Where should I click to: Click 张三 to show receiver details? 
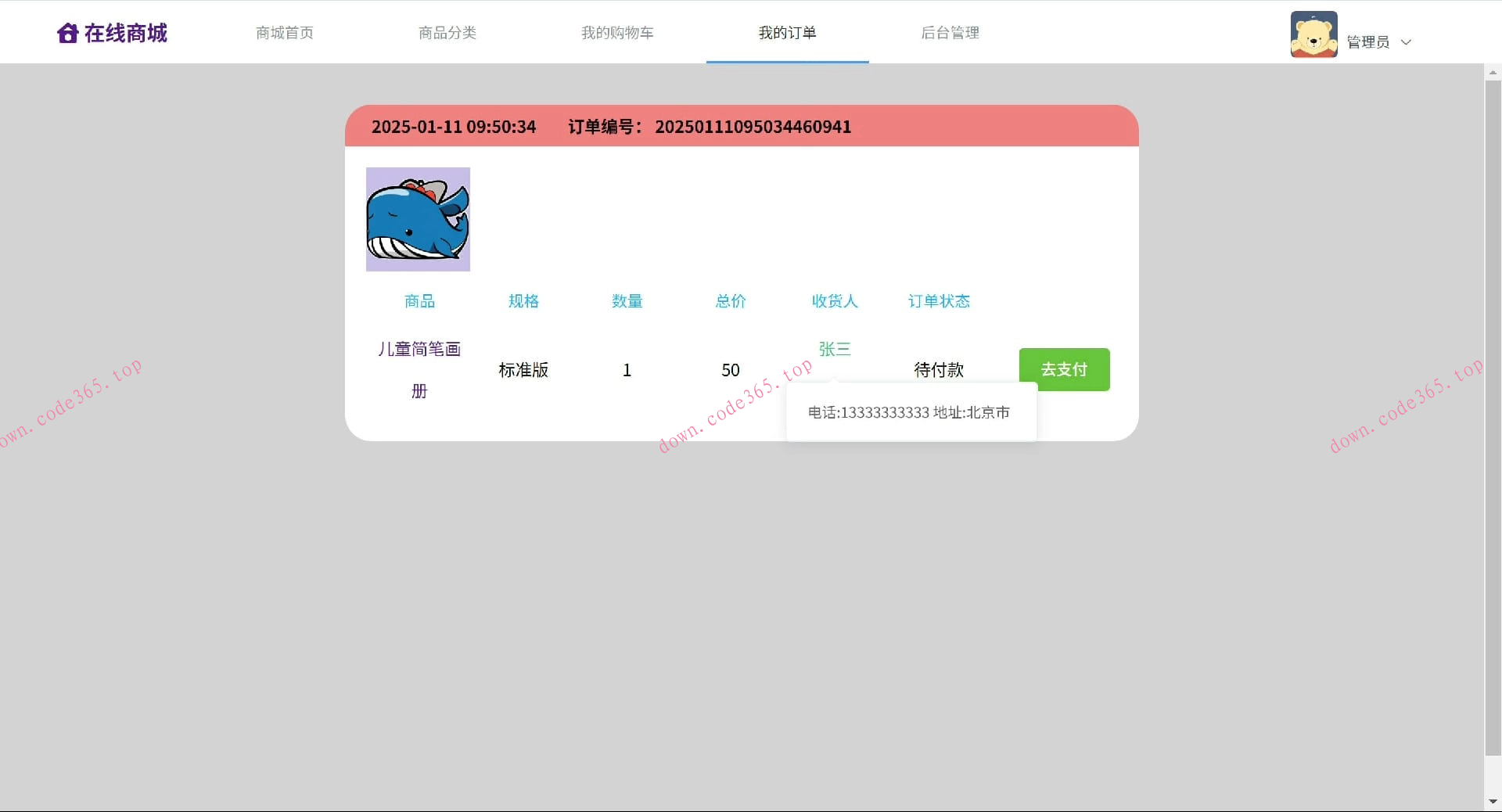point(834,349)
